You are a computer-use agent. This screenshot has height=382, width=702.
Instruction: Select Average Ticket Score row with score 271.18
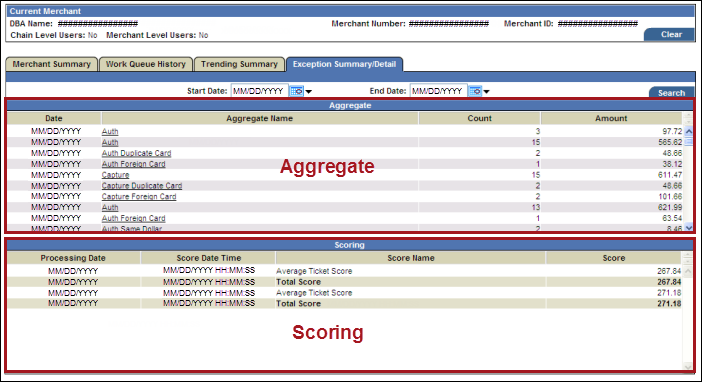(344, 293)
